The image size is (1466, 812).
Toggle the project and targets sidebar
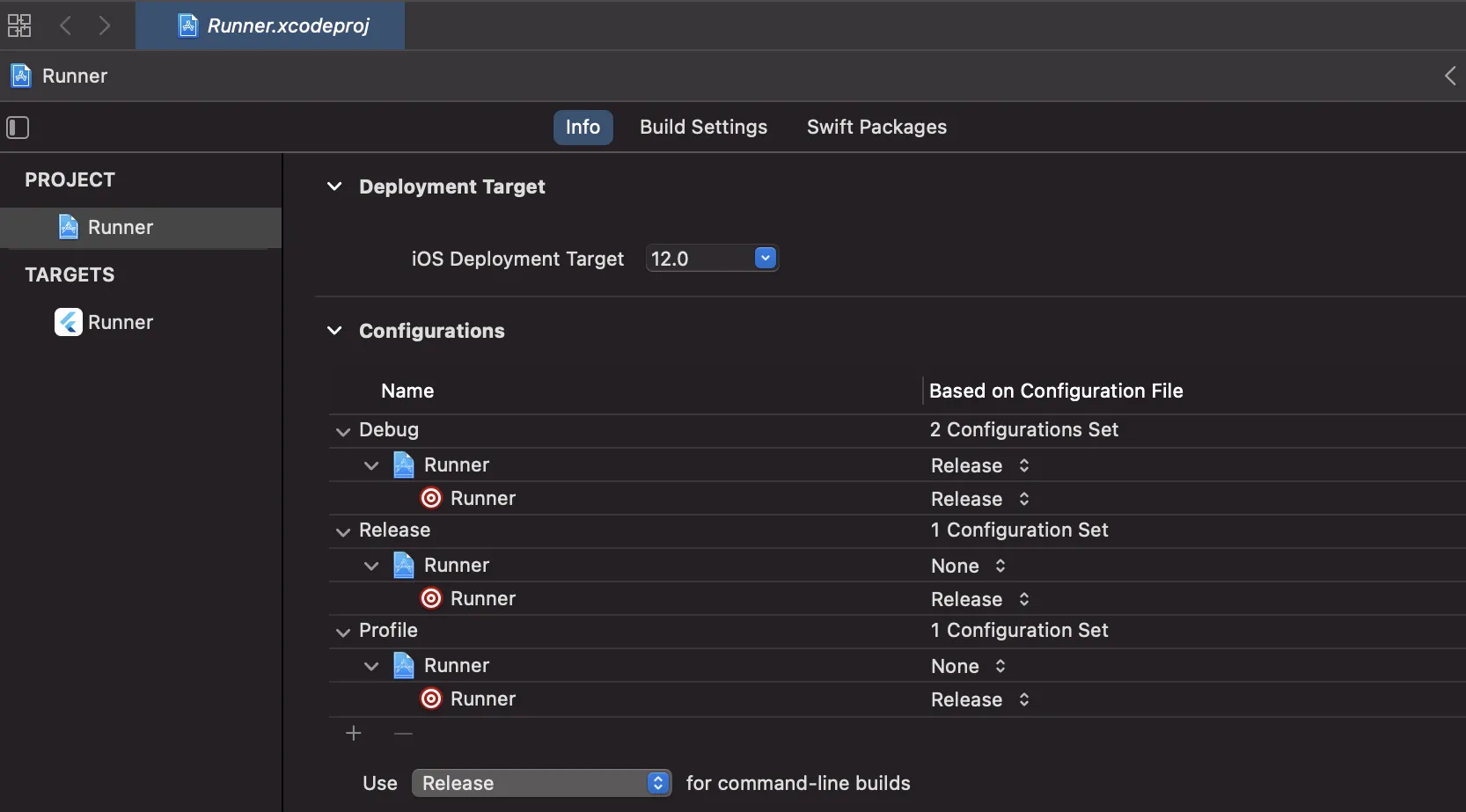coord(18,128)
